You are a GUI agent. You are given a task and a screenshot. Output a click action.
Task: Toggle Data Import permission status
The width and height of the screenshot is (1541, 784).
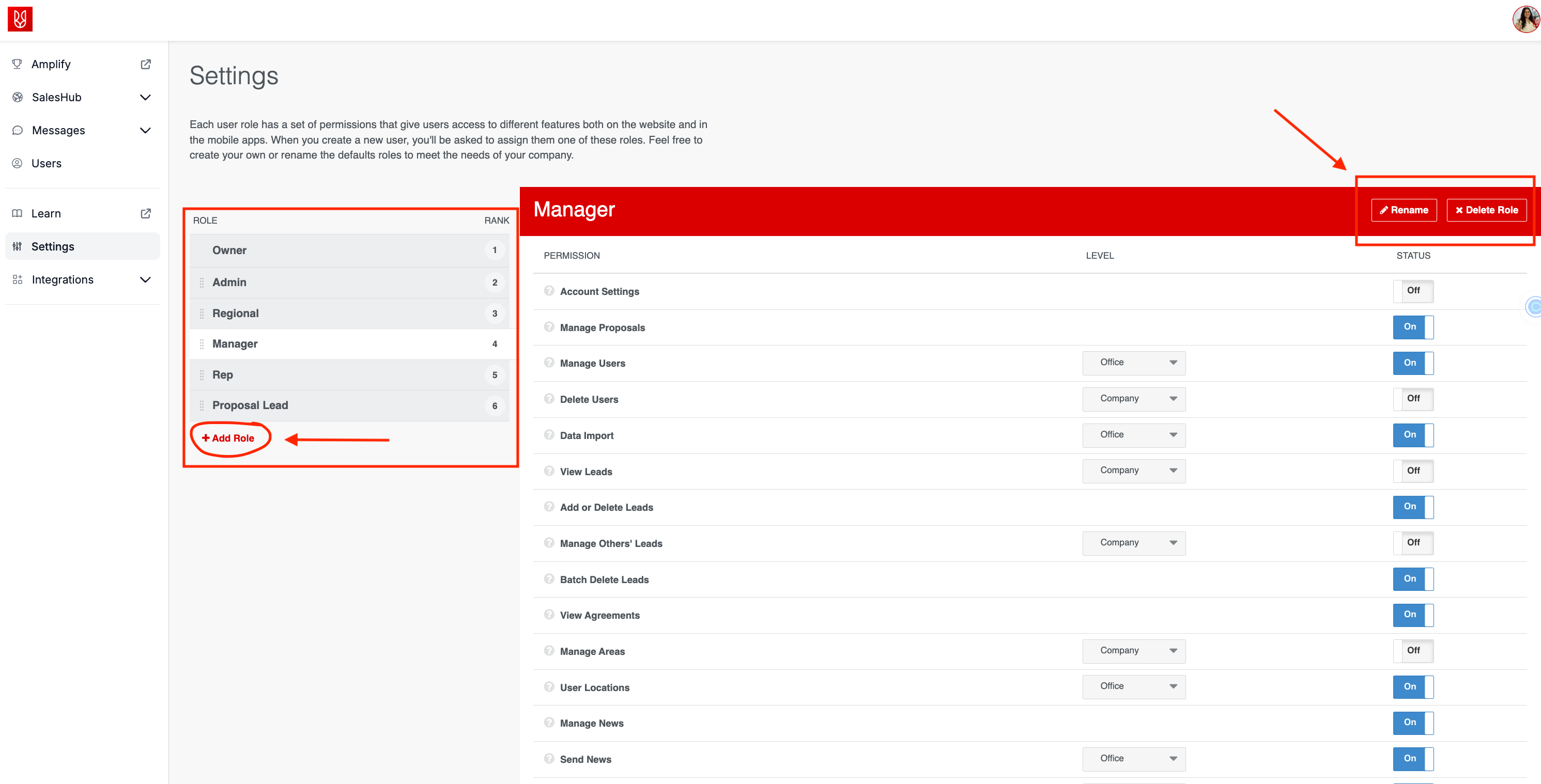(1413, 435)
